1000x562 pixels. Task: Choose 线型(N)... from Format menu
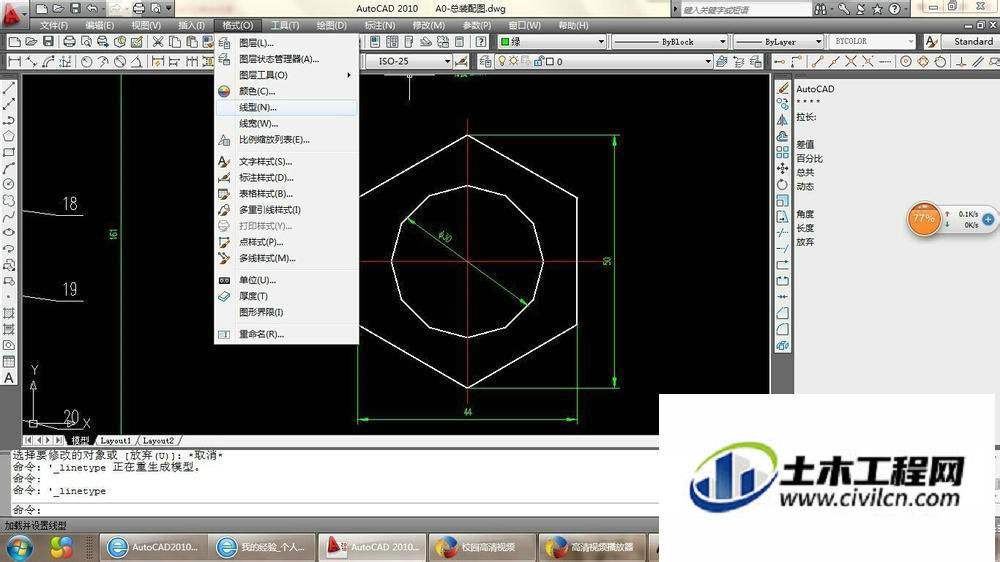point(286,108)
